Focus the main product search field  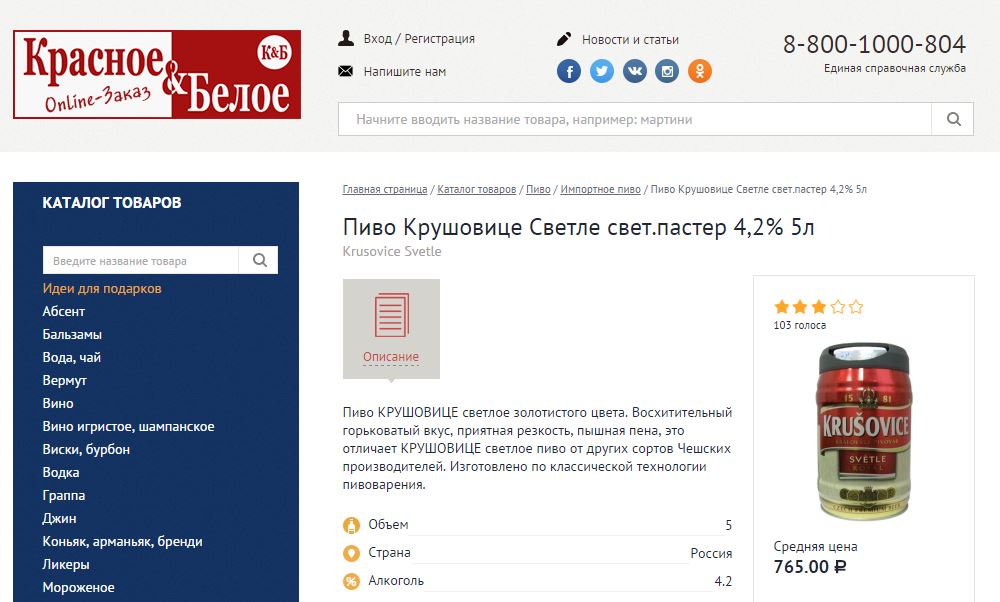tap(635, 119)
